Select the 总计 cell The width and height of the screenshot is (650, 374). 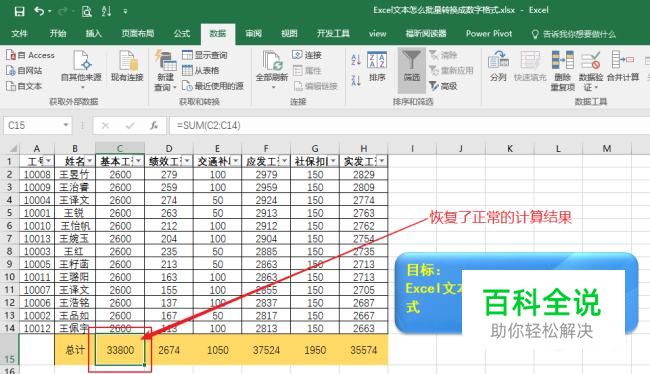(75, 350)
